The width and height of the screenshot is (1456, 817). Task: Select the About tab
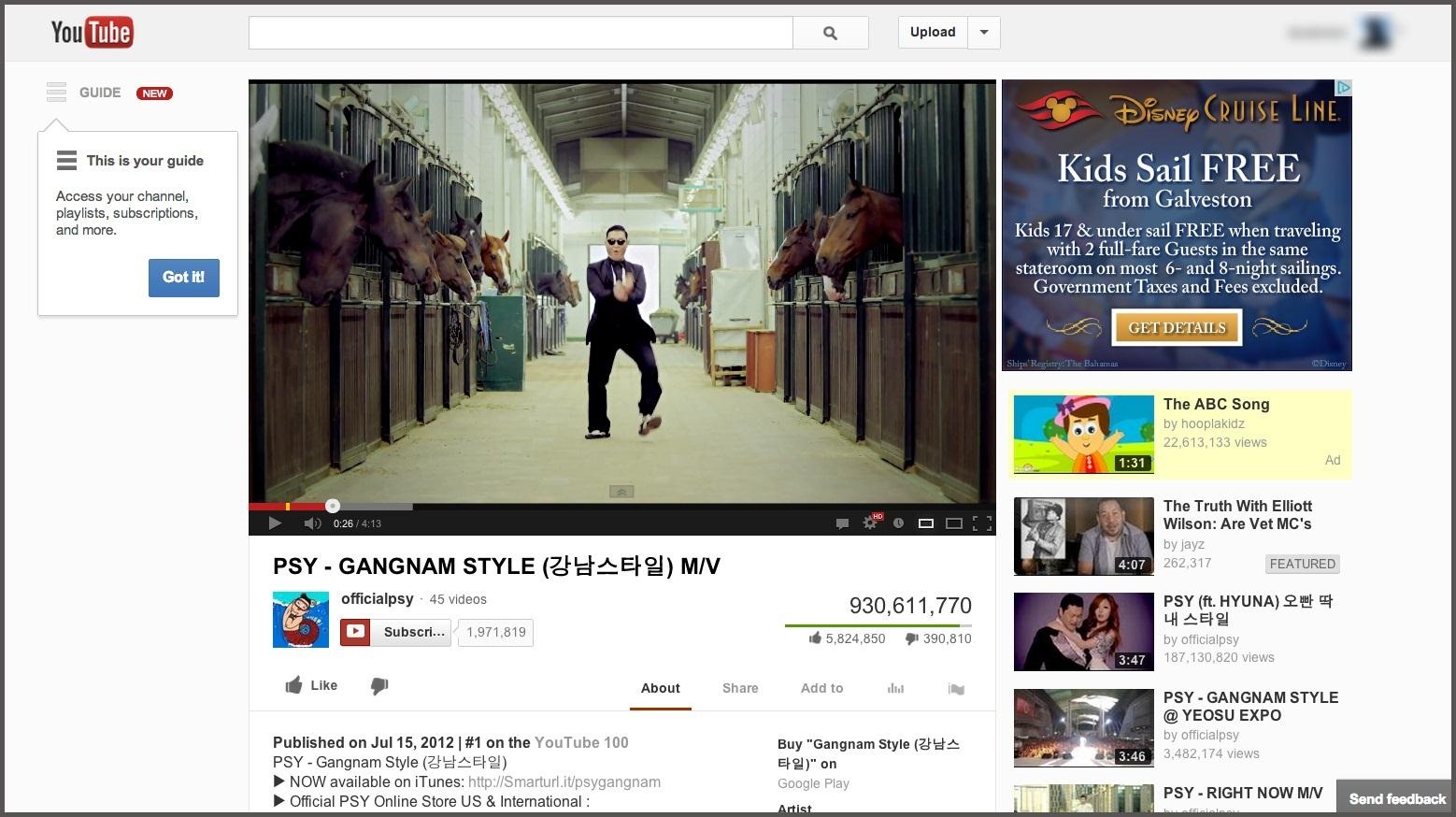tap(660, 688)
